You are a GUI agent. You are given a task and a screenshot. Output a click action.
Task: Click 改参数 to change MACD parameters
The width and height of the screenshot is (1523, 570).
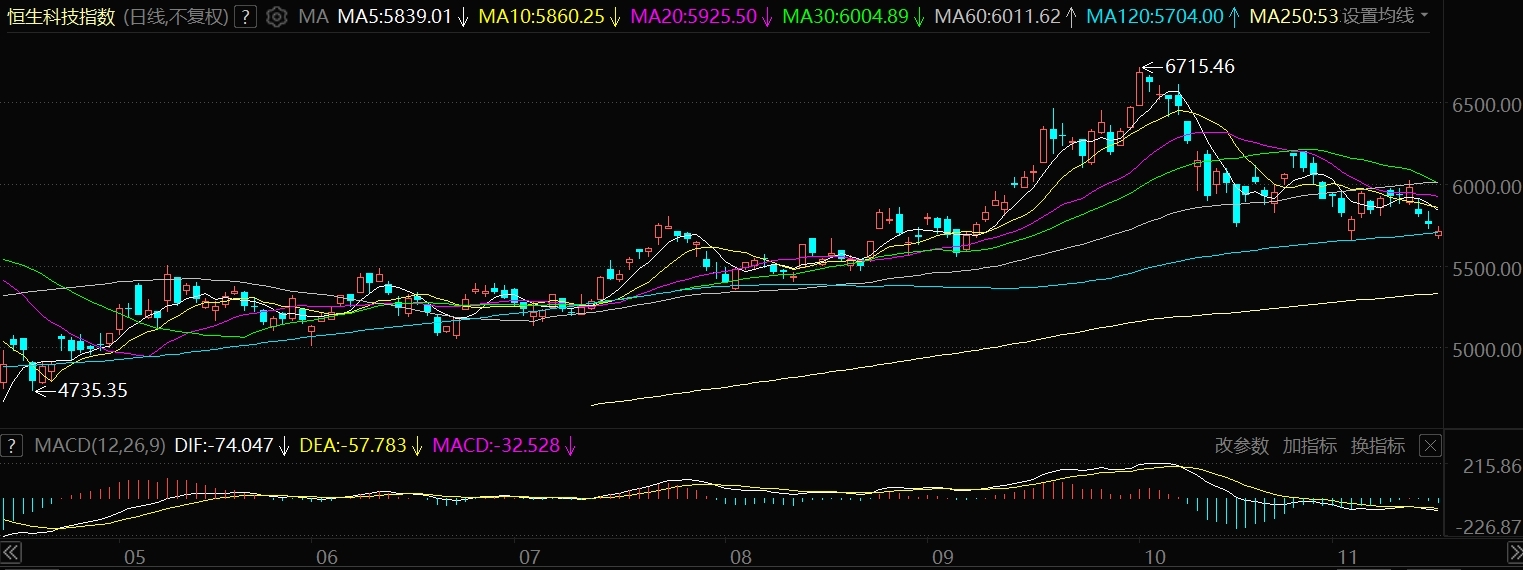click(x=1242, y=446)
